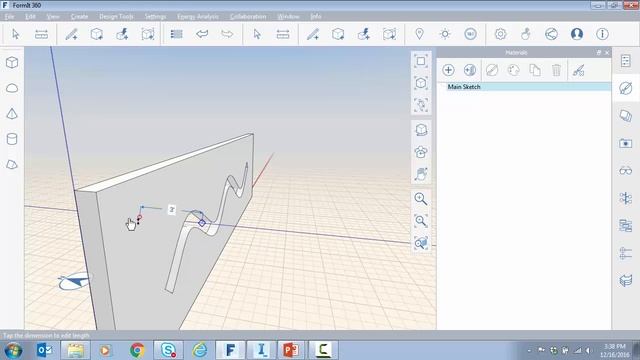640x360 pixels.
Task: Click the Info circle toolbar icon
Action: click(602, 34)
